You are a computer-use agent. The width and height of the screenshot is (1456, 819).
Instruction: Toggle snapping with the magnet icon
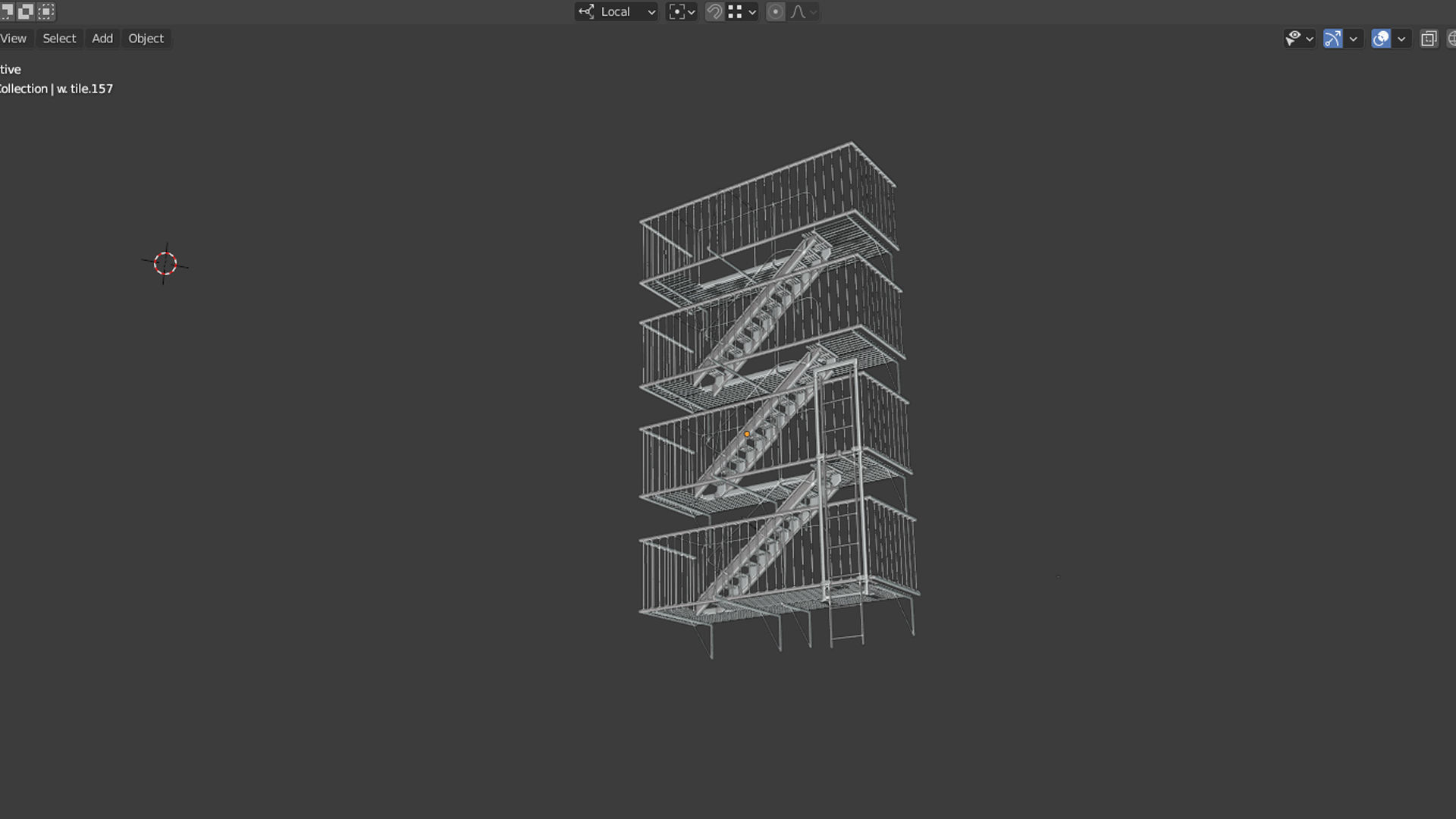pyautogui.click(x=714, y=11)
